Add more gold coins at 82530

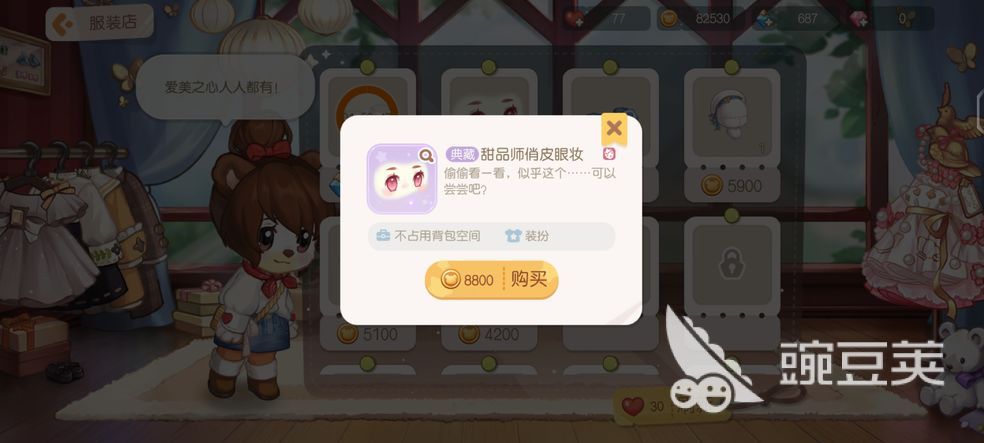668,20
